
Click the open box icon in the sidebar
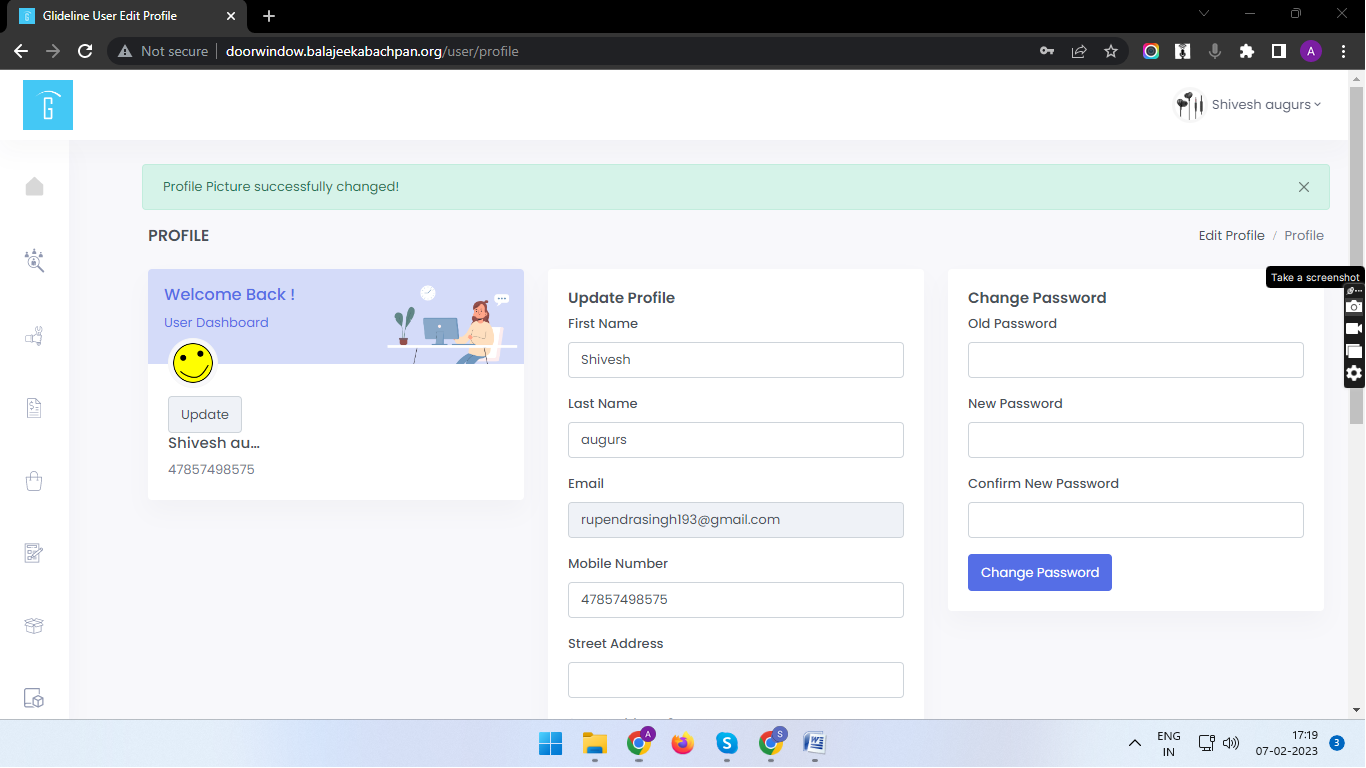(x=34, y=625)
